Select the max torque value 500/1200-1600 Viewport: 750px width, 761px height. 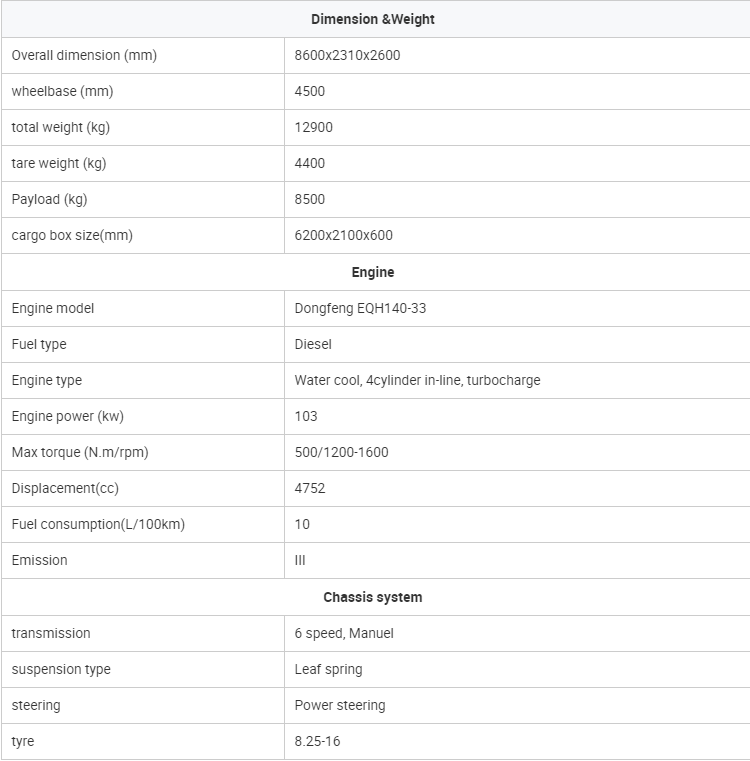(x=341, y=452)
